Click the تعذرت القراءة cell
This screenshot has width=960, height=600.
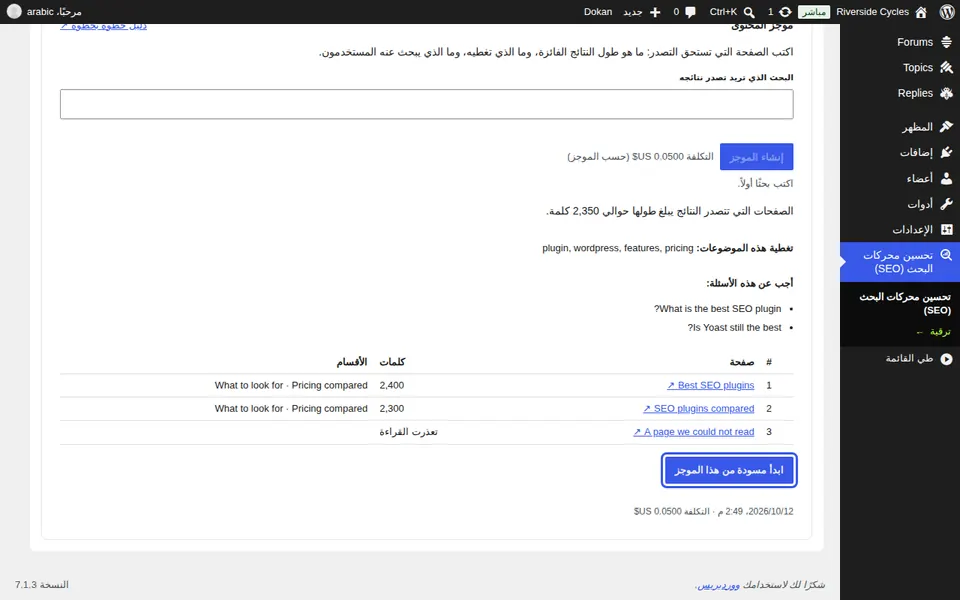(x=408, y=432)
